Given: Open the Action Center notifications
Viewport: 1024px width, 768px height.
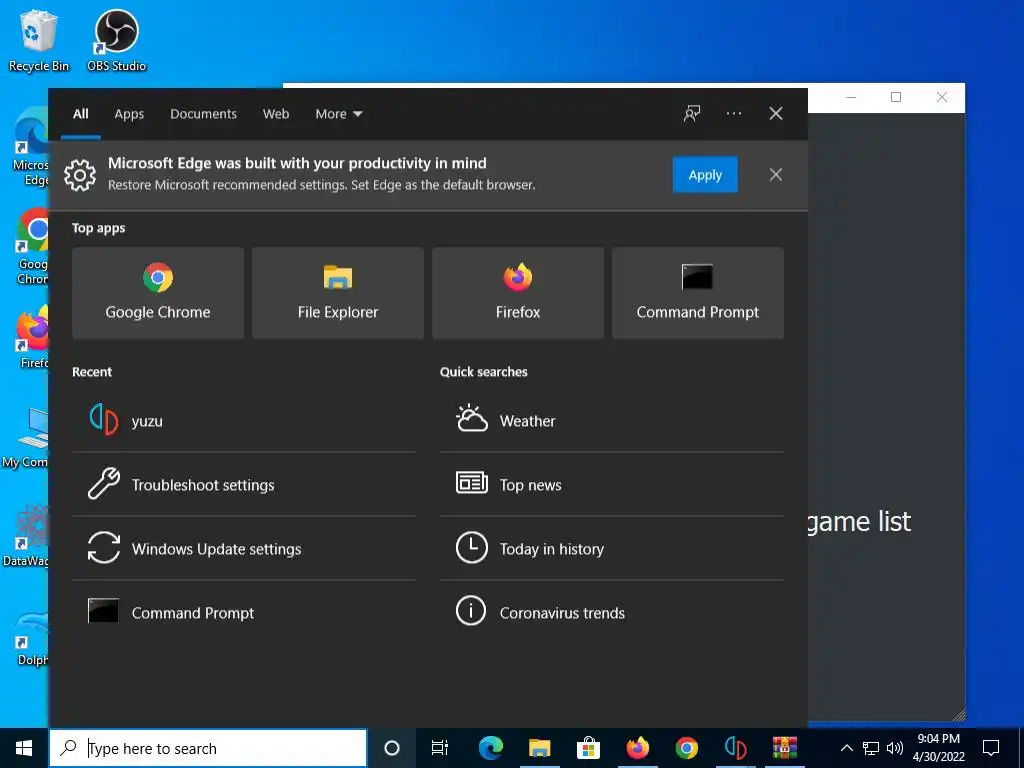Looking at the screenshot, I should pyautogui.click(x=991, y=748).
